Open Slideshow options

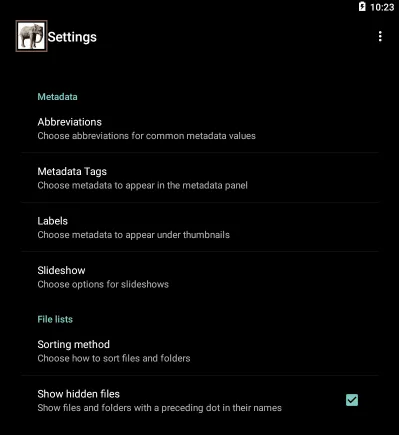200,277
